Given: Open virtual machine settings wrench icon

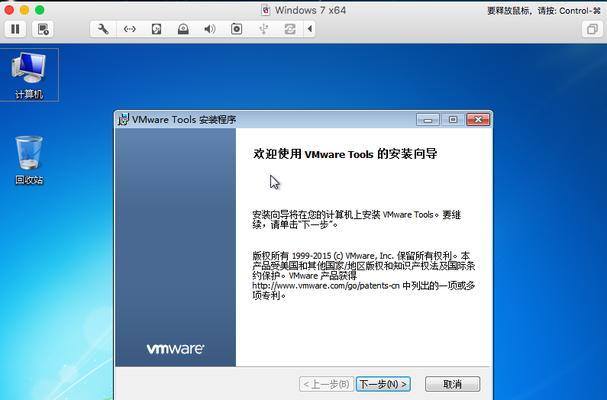Looking at the screenshot, I should pyautogui.click(x=103, y=29).
